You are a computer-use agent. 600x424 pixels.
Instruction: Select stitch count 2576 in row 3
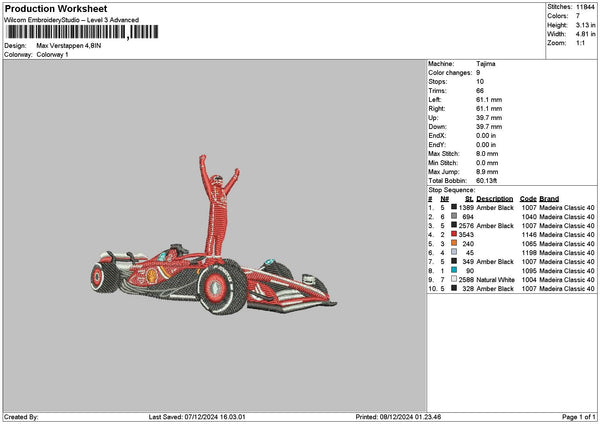[x=466, y=226]
